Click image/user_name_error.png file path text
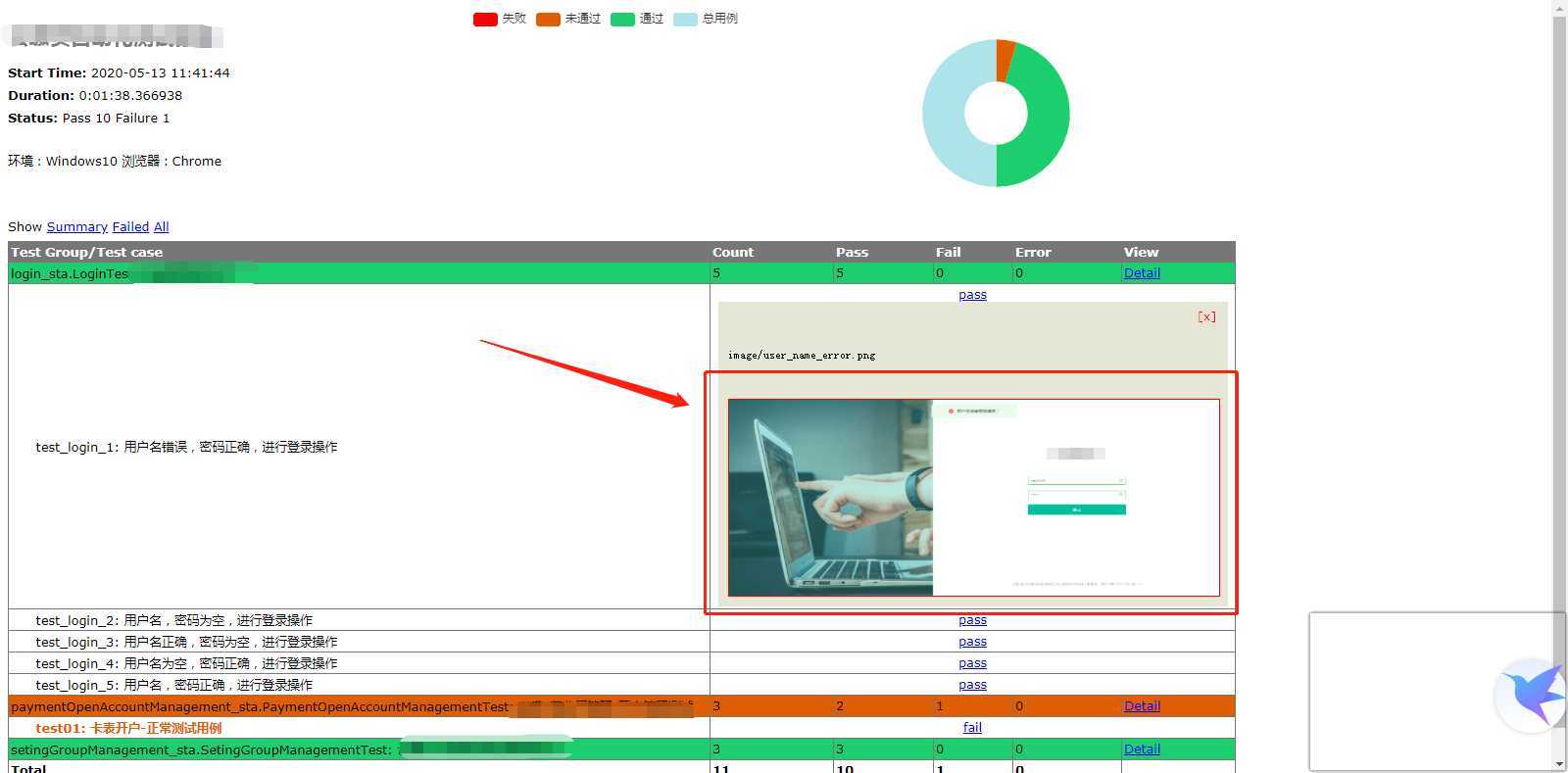The image size is (1568, 773). click(x=802, y=356)
